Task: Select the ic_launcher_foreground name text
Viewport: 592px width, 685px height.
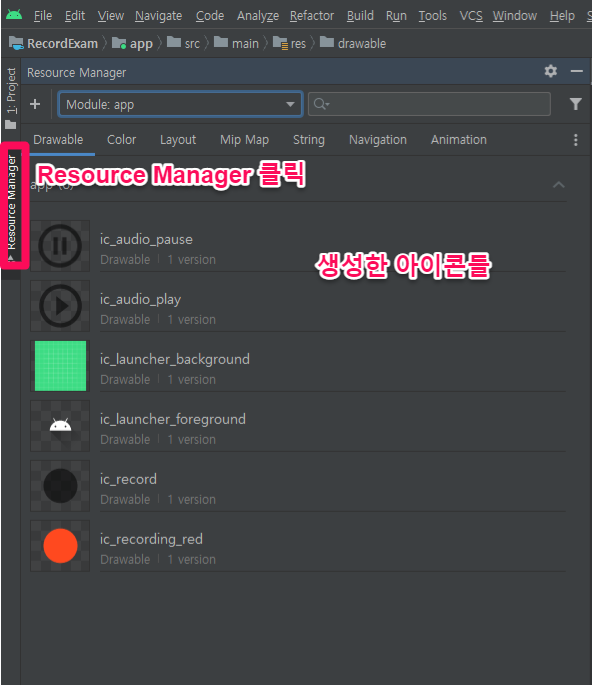Action: [x=173, y=419]
